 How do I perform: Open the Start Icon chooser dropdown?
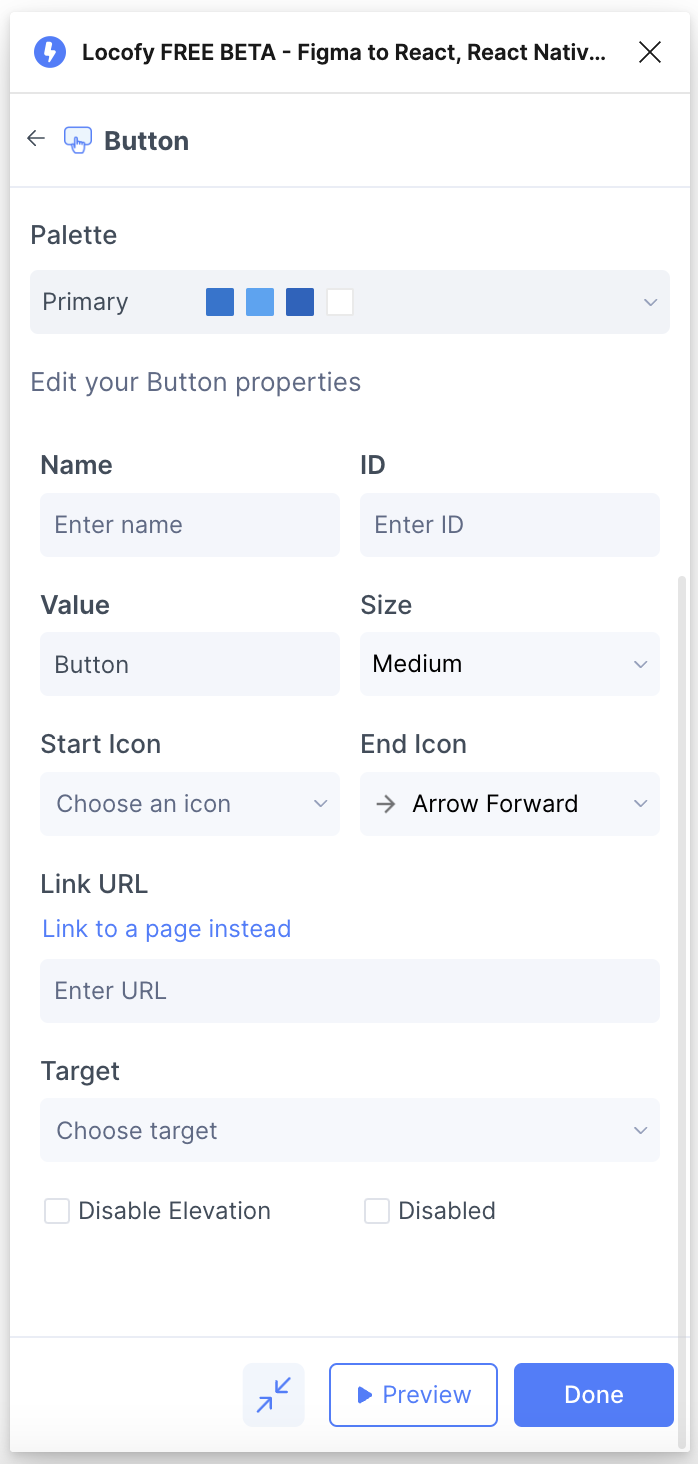[x=190, y=804]
